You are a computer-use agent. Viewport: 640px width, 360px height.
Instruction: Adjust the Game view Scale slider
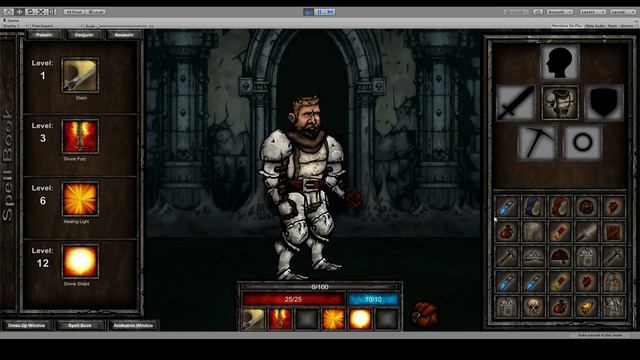pos(122,26)
